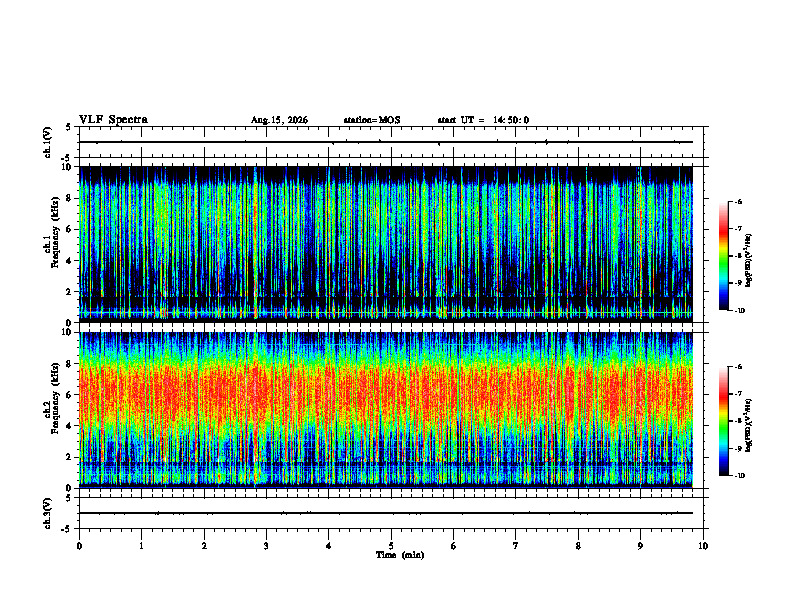Click time axis tick label "6"
This screenshot has height=612, width=792.
[x=454, y=546]
